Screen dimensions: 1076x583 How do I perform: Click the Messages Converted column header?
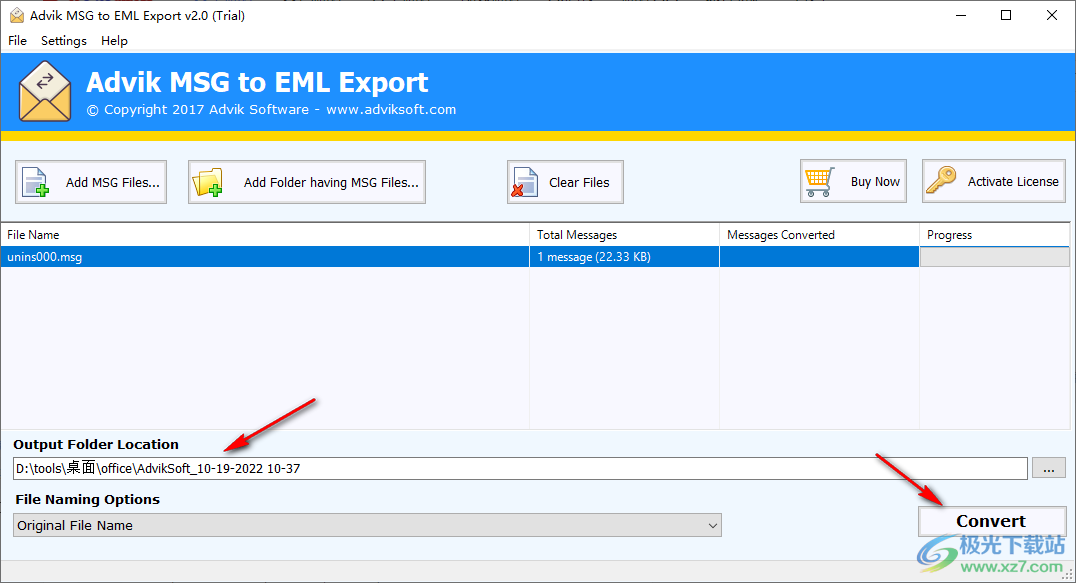[x=819, y=235]
